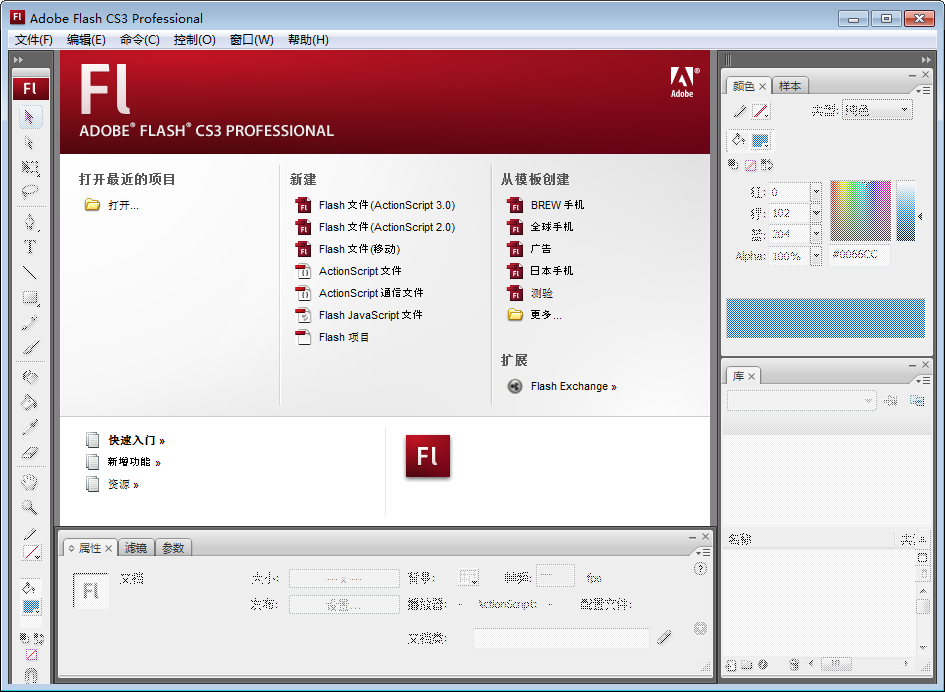Switch to the 样本 tab
This screenshot has width=945, height=692.
pyautogui.click(x=790, y=86)
